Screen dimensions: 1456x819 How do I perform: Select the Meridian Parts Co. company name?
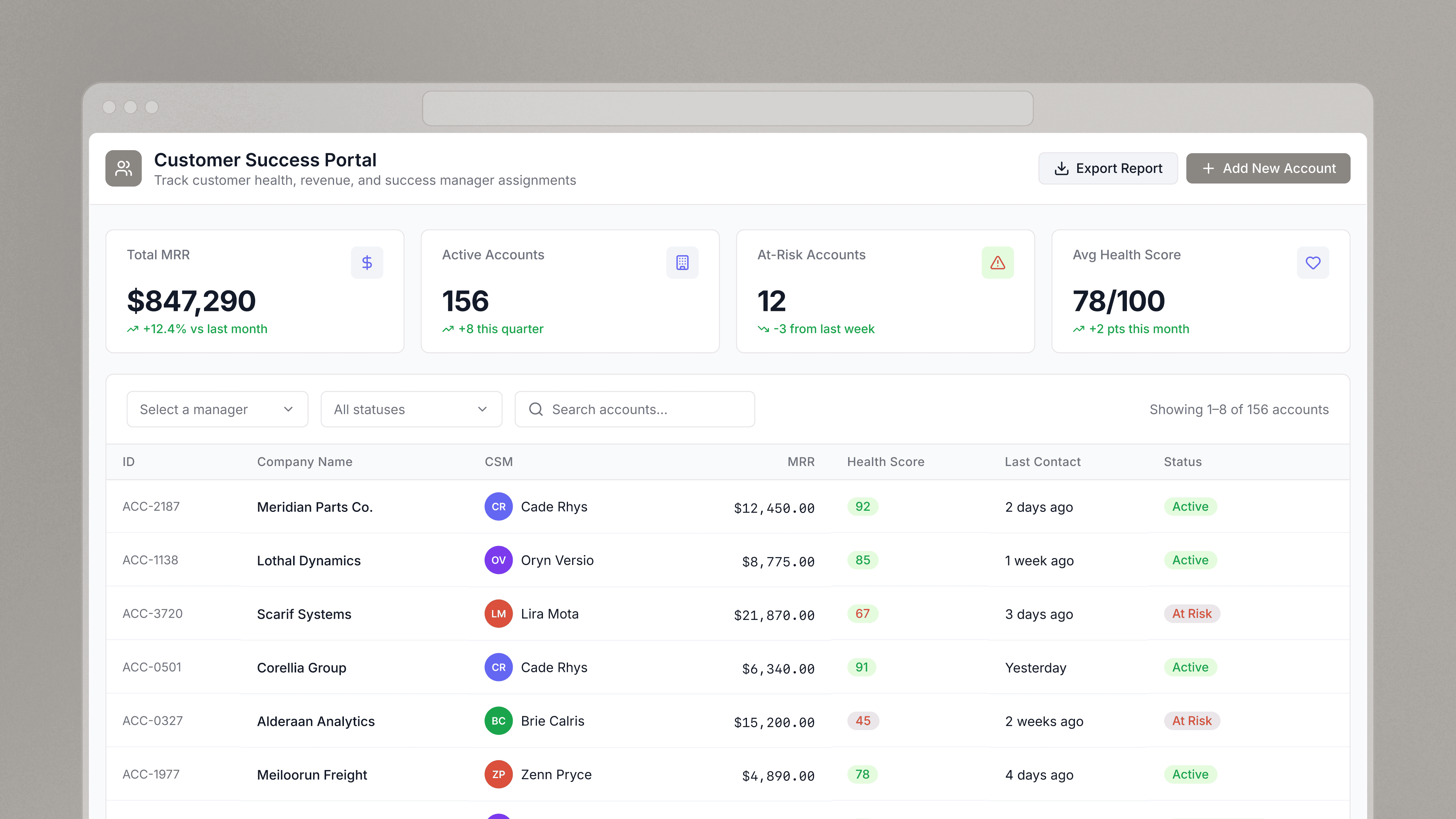(x=315, y=507)
